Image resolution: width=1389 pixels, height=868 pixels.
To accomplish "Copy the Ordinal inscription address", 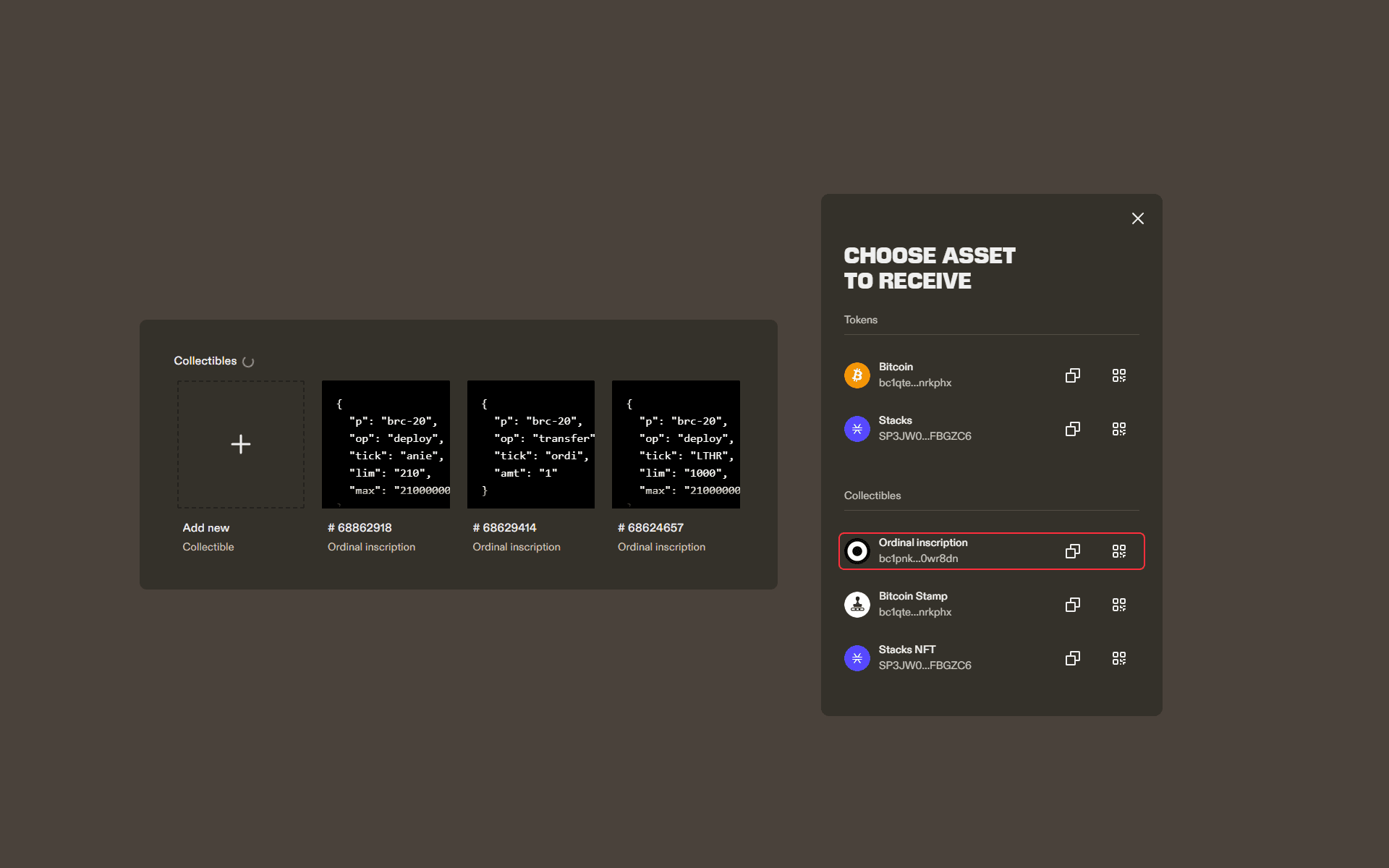I will 1072,551.
